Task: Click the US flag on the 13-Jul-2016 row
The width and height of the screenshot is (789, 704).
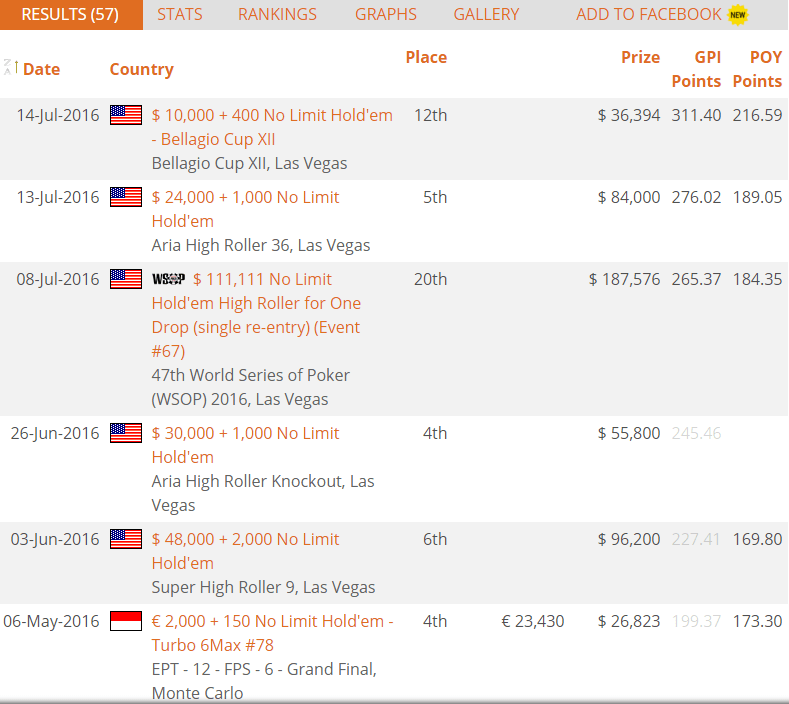Action: pos(126,197)
